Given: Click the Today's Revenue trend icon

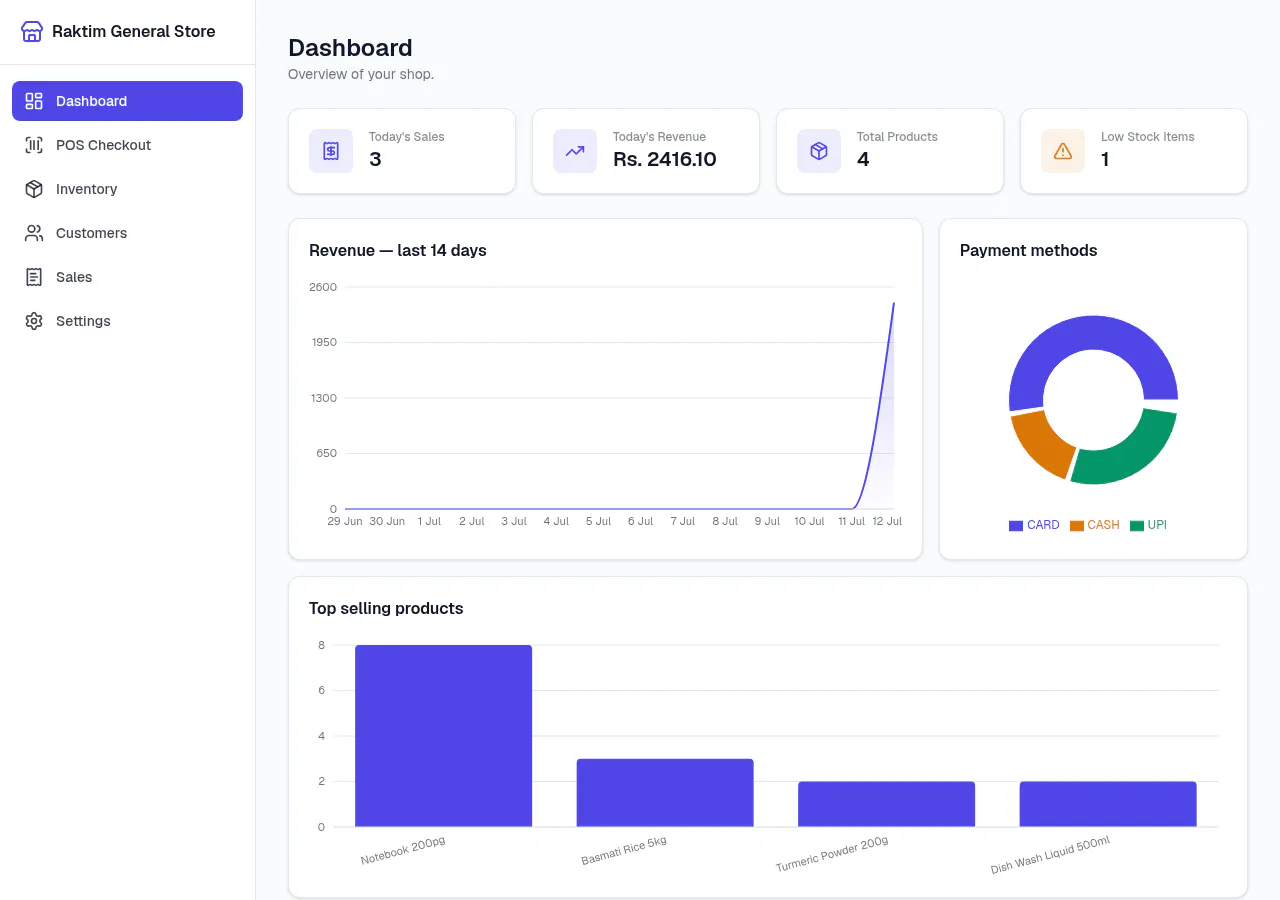Looking at the screenshot, I should [x=575, y=151].
